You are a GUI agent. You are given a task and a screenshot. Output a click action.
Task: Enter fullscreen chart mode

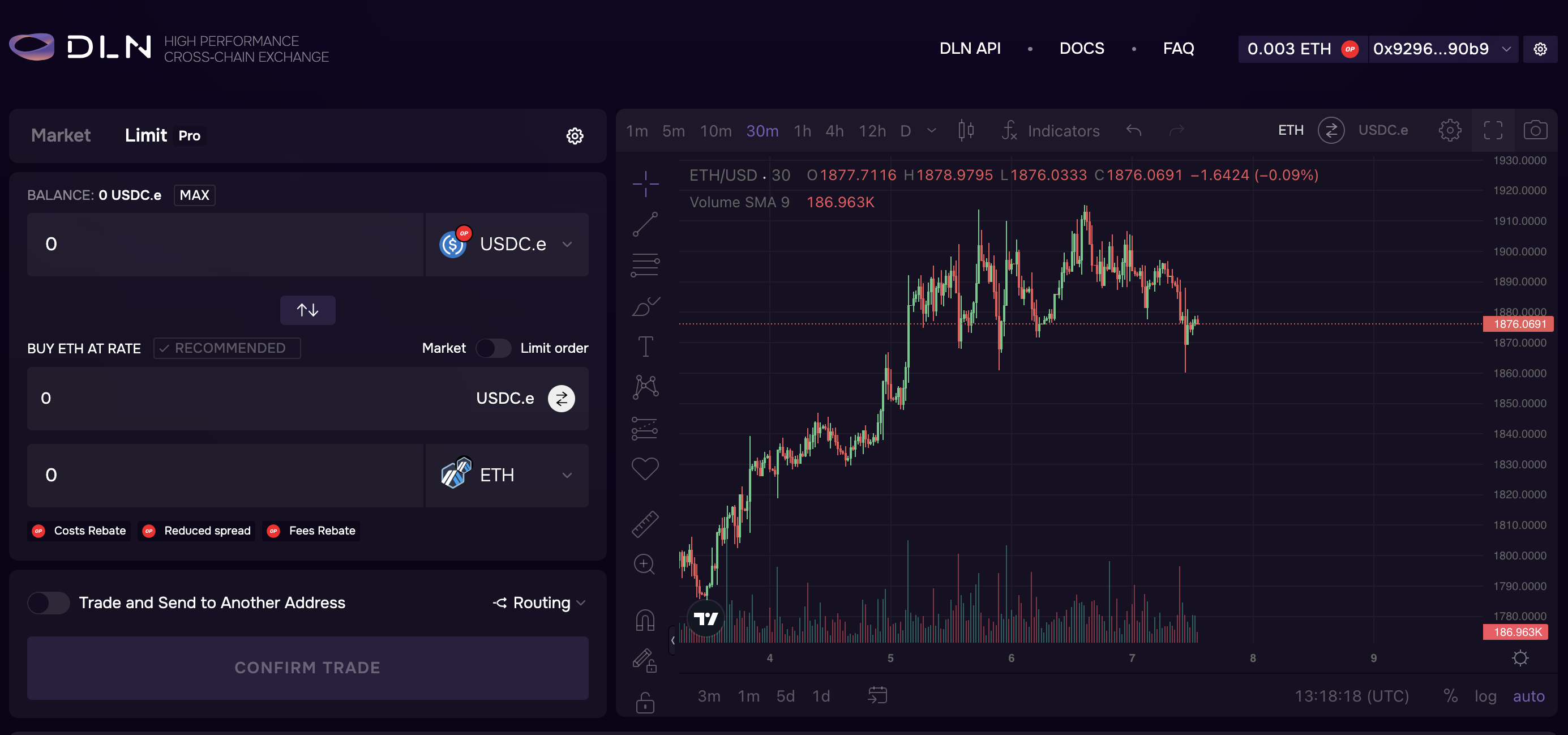tap(1493, 130)
